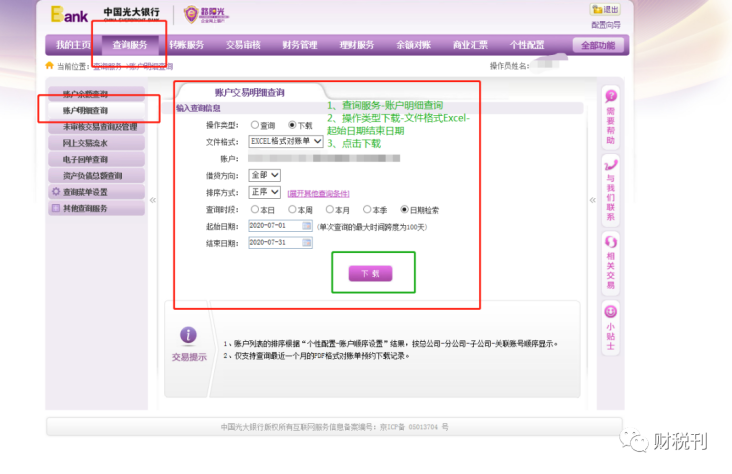Click the 交易提示 info icon
The height and width of the screenshot is (474, 732).
pos(188,334)
